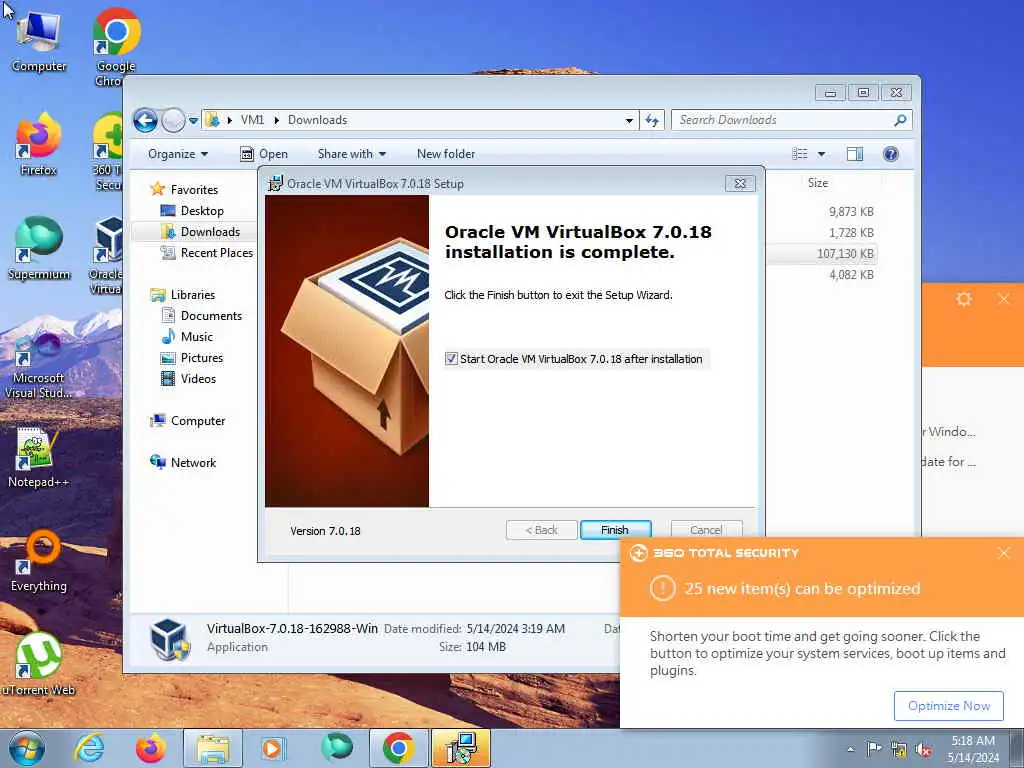Open the Windows Start menu
Image resolution: width=1024 pixels, height=768 pixels.
click(27, 748)
